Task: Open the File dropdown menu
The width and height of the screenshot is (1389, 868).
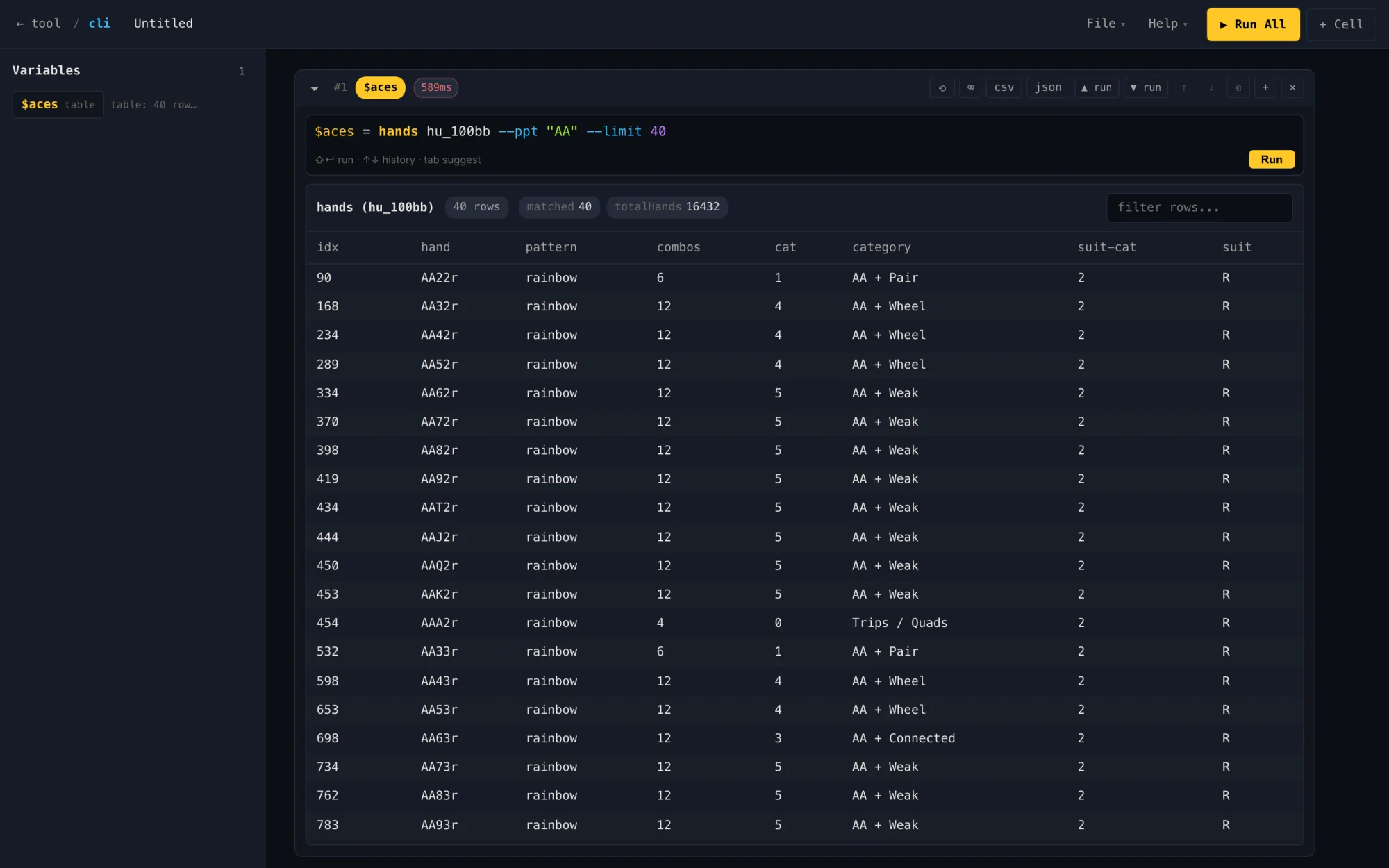Action: [1106, 24]
